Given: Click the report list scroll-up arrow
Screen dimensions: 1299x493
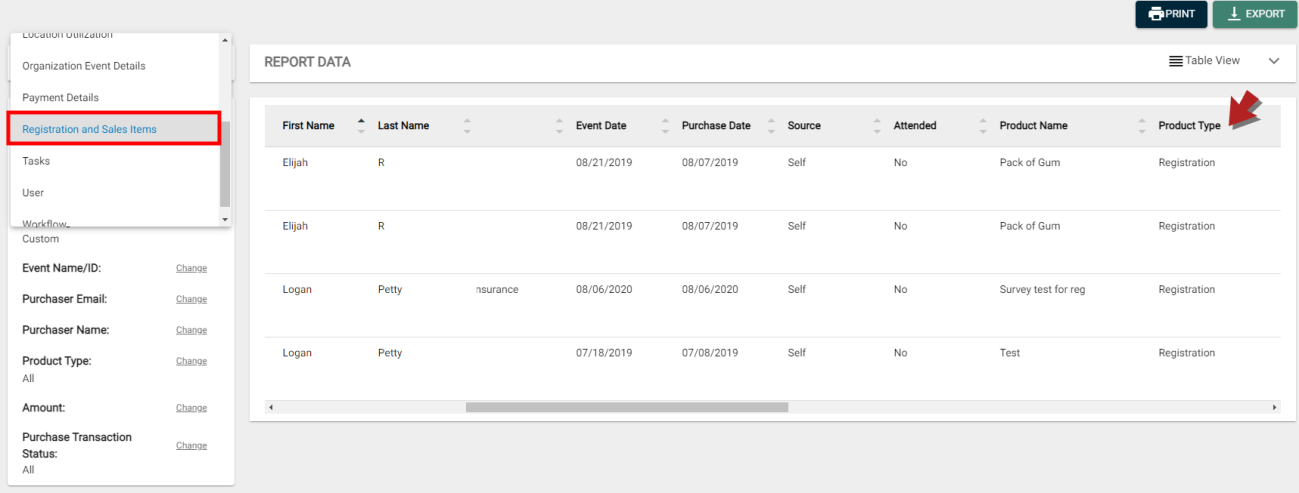Looking at the screenshot, I should (x=225, y=40).
